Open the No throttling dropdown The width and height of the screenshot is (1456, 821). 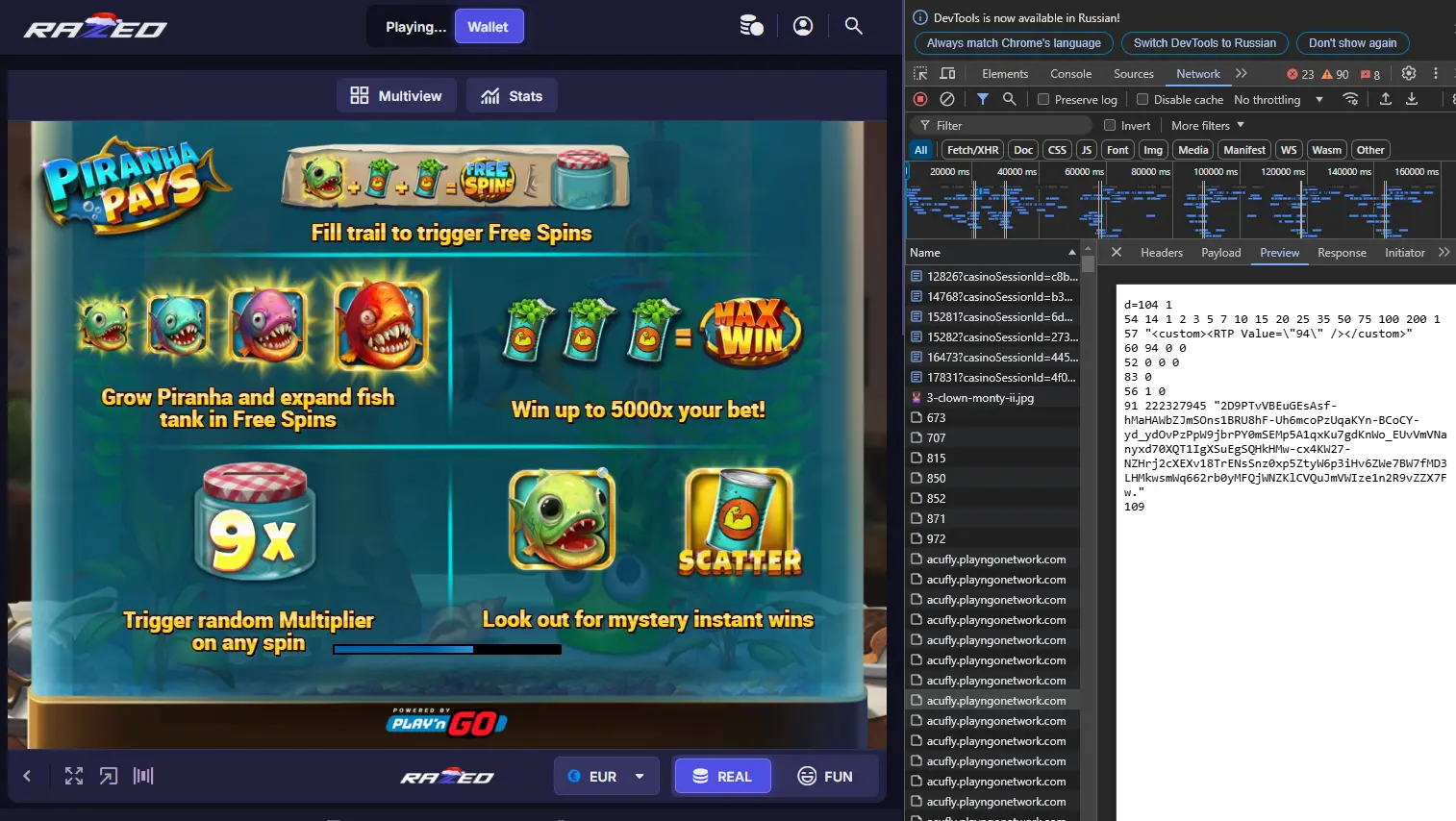pos(1278,99)
